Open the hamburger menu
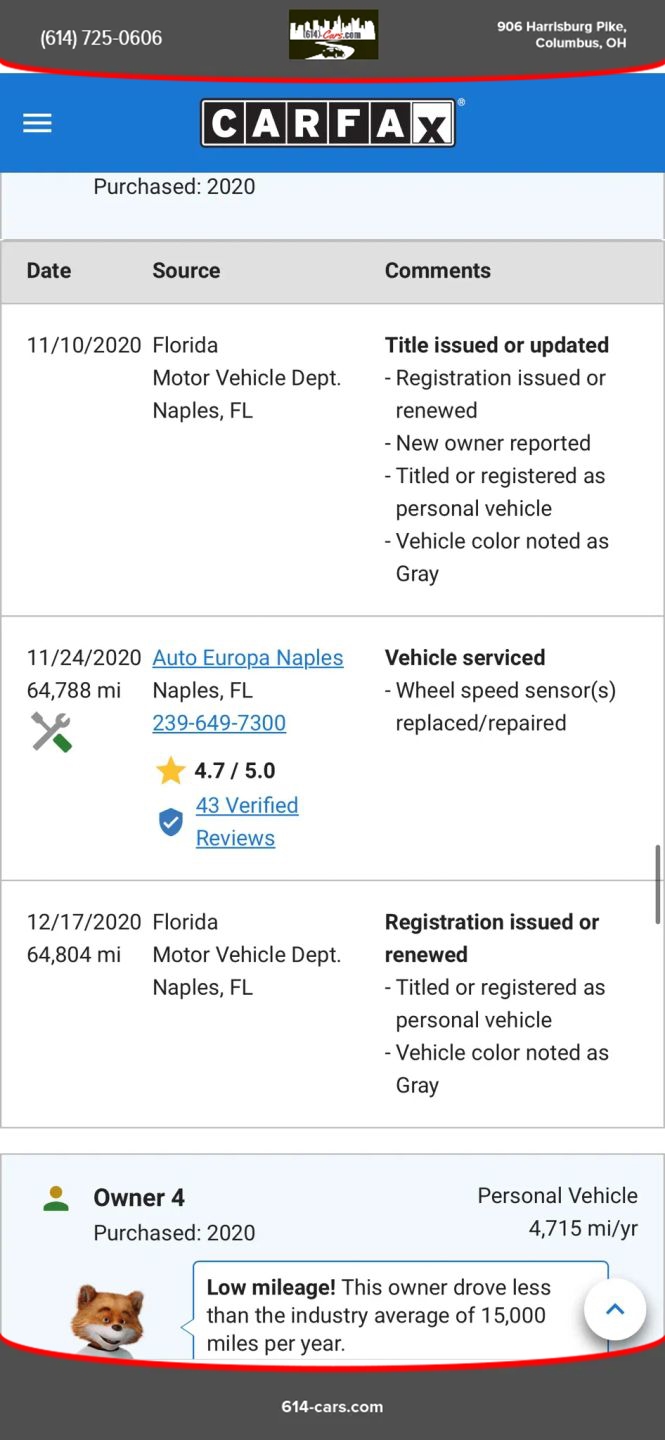Viewport: 665px width, 1440px height. pyautogui.click(x=37, y=123)
